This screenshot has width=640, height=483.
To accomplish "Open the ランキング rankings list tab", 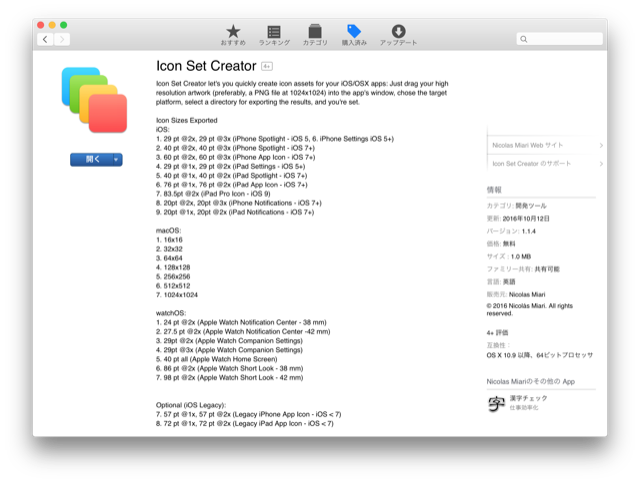I will pyautogui.click(x=274, y=35).
